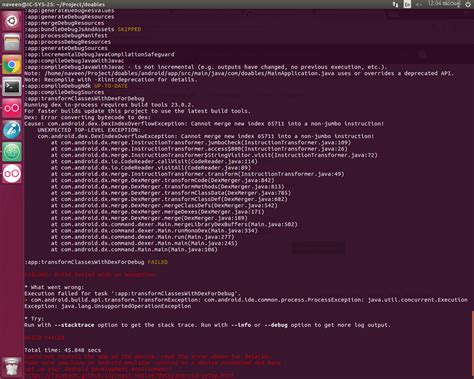The height and width of the screenshot is (379, 474).
Task: Open the Trash in the launcher
Action: pyautogui.click(x=12, y=366)
